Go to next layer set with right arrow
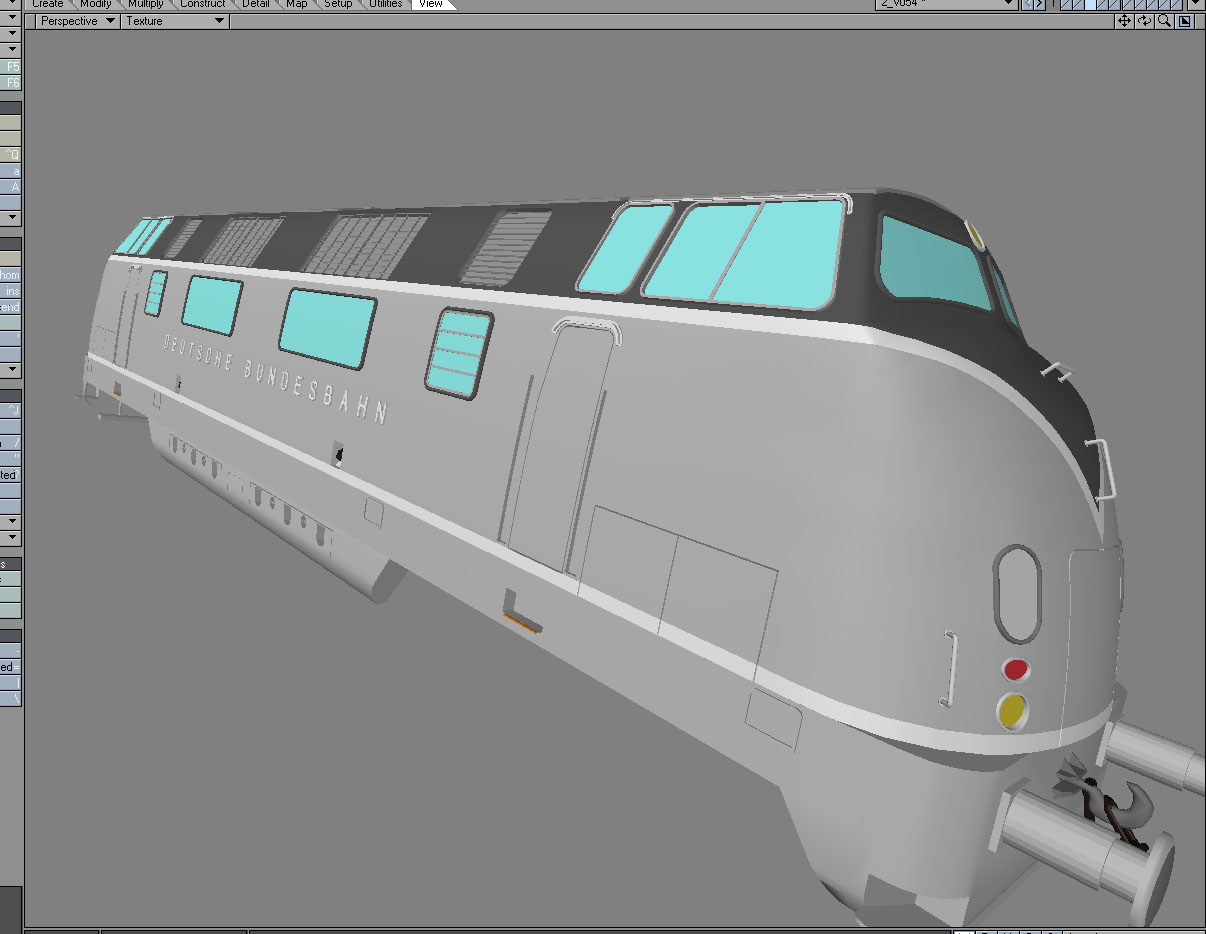 (1040, 4)
